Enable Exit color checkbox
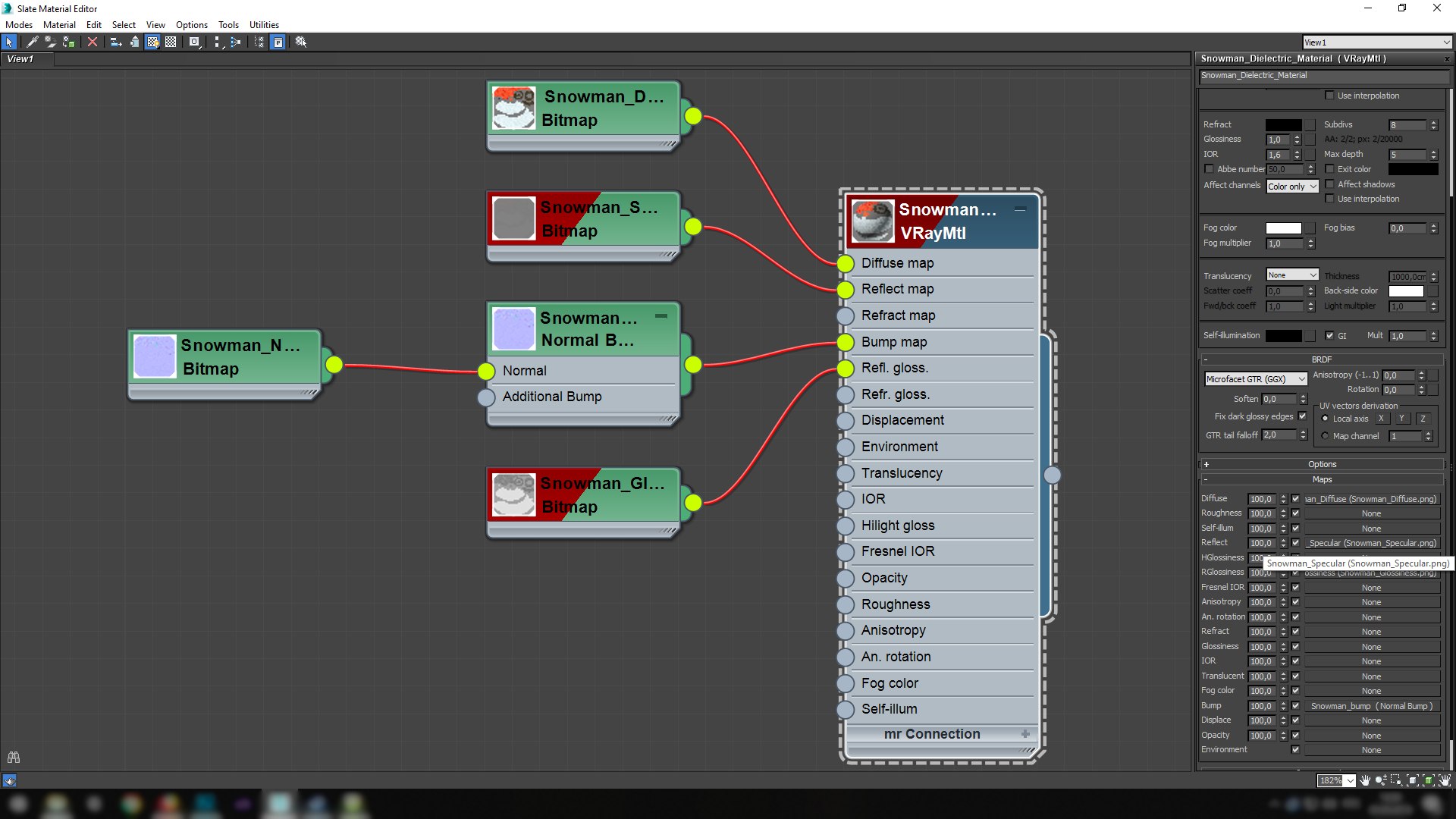 click(1329, 169)
